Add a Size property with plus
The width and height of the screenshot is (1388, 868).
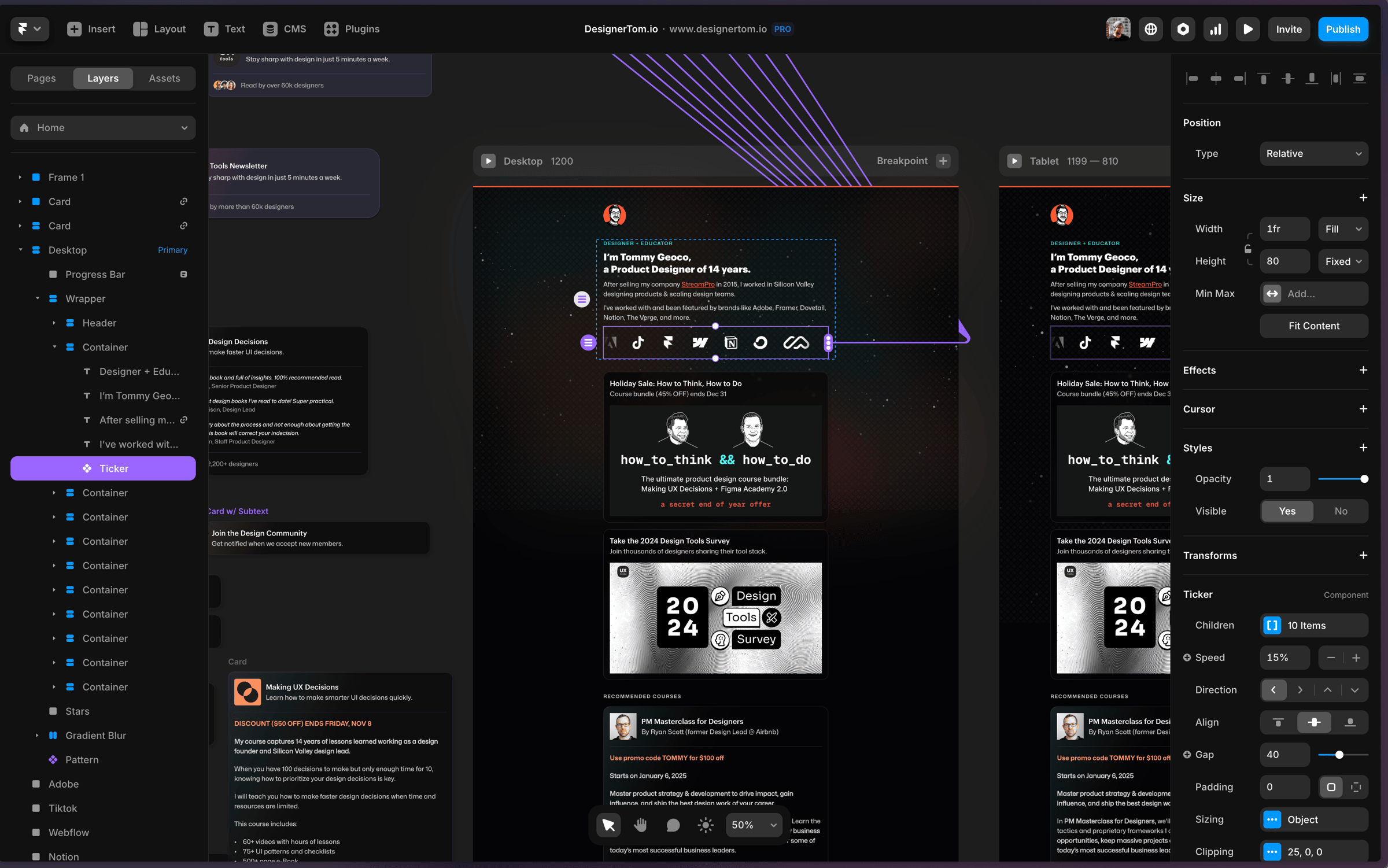click(1363, 198)
